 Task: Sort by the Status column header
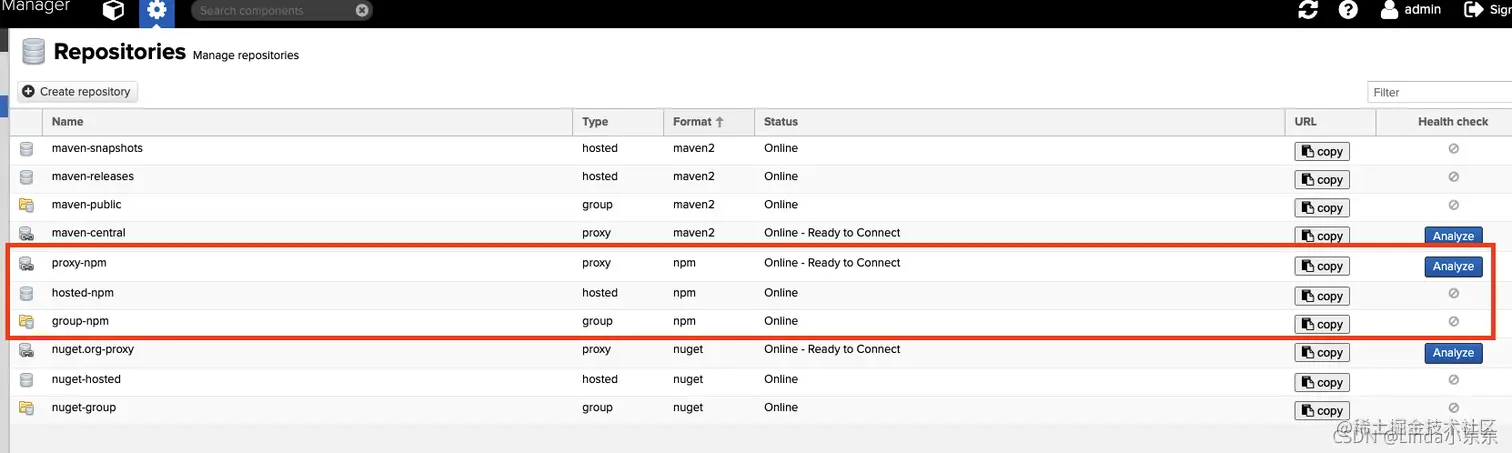[x=1019, y=122]
